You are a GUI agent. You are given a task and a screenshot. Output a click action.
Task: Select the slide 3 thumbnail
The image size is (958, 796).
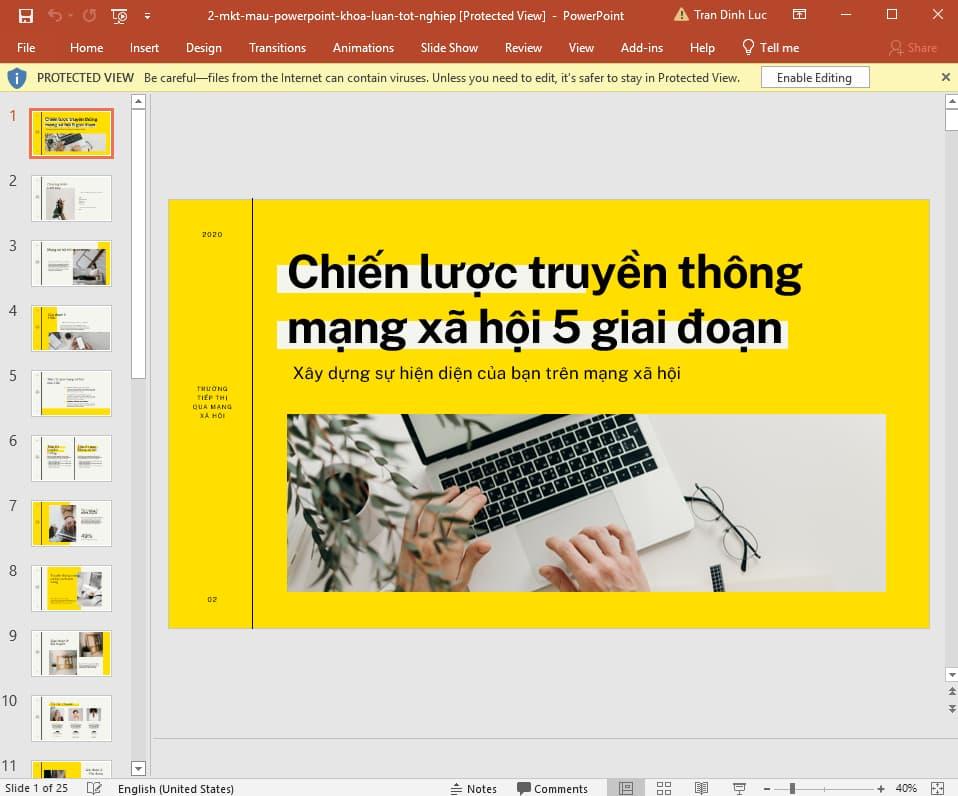(71, 263)
